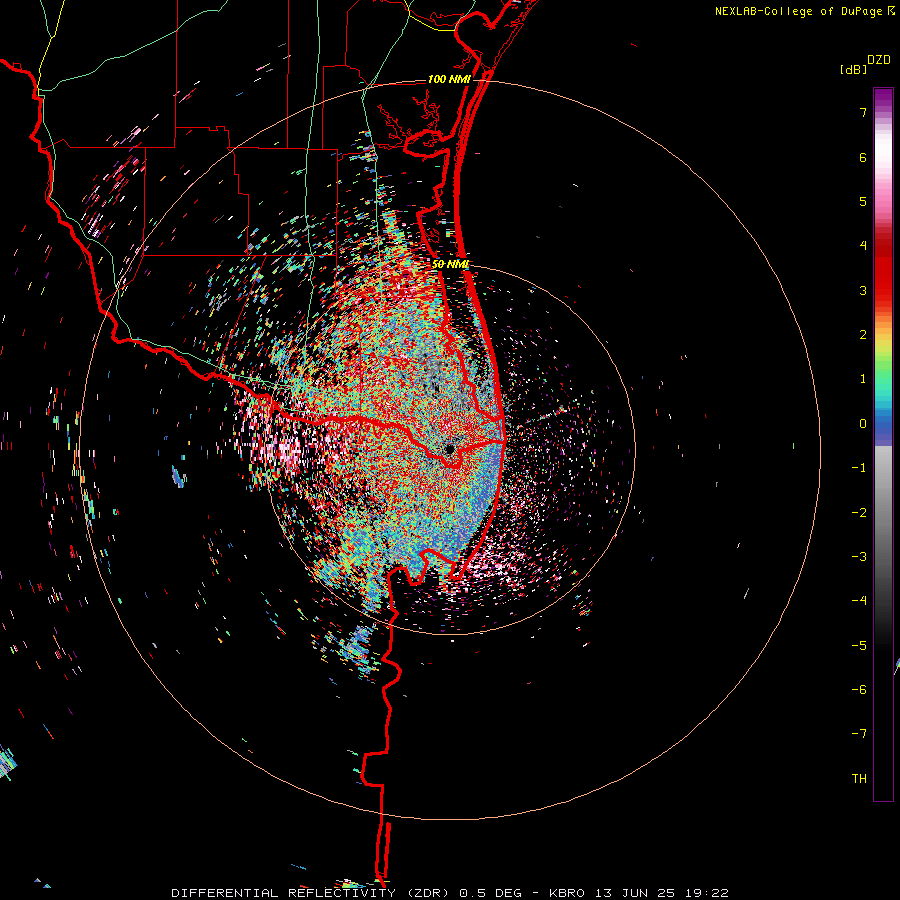Click the color bar tick label 5

(863, 201)
